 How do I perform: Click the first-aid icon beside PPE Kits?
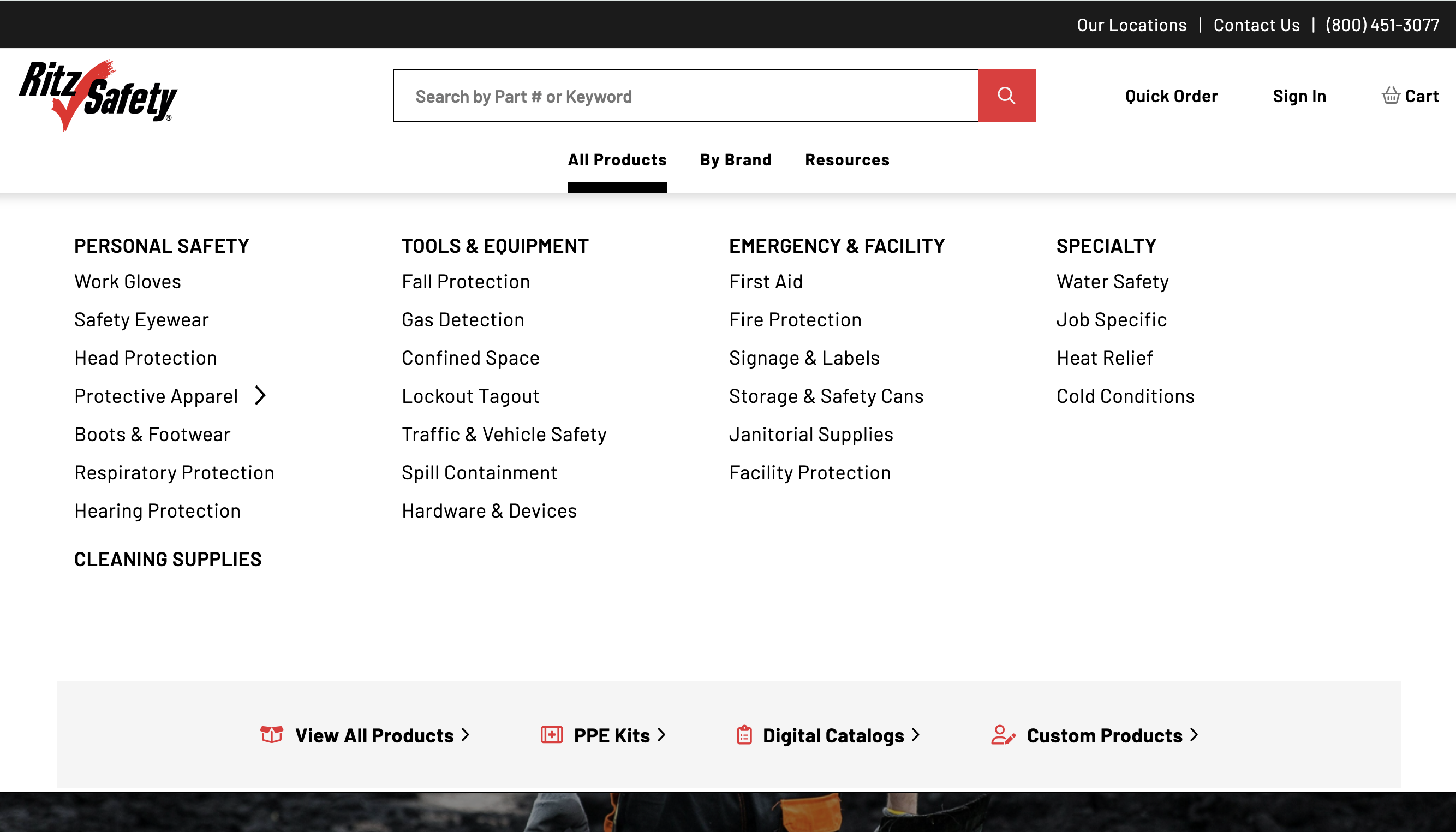[x=552, y=734]
